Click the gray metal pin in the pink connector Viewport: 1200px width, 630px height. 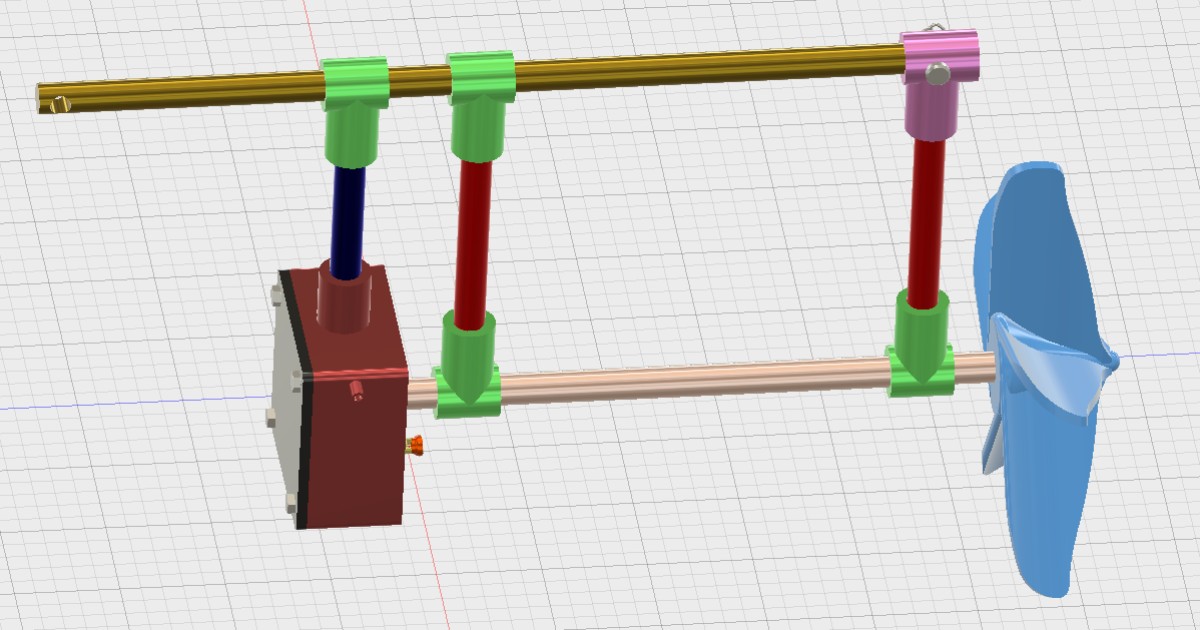click(937, 73)
